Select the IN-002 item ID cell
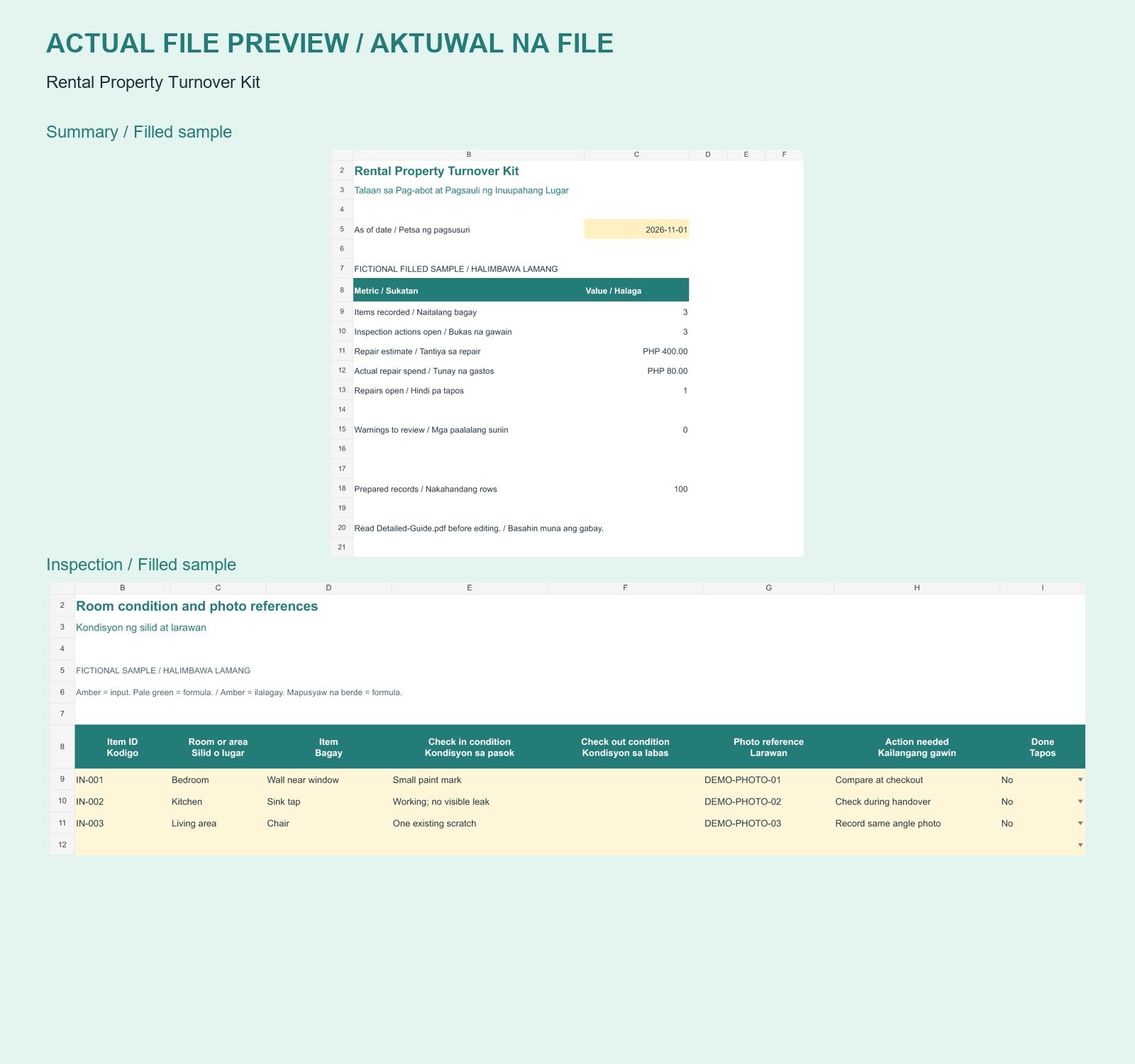Screen dimensions: 1135x1064 (x=123, y=802)
